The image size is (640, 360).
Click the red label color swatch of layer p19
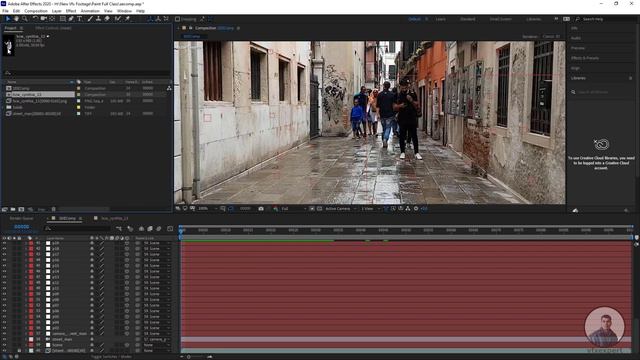click(x=31, y=243)
